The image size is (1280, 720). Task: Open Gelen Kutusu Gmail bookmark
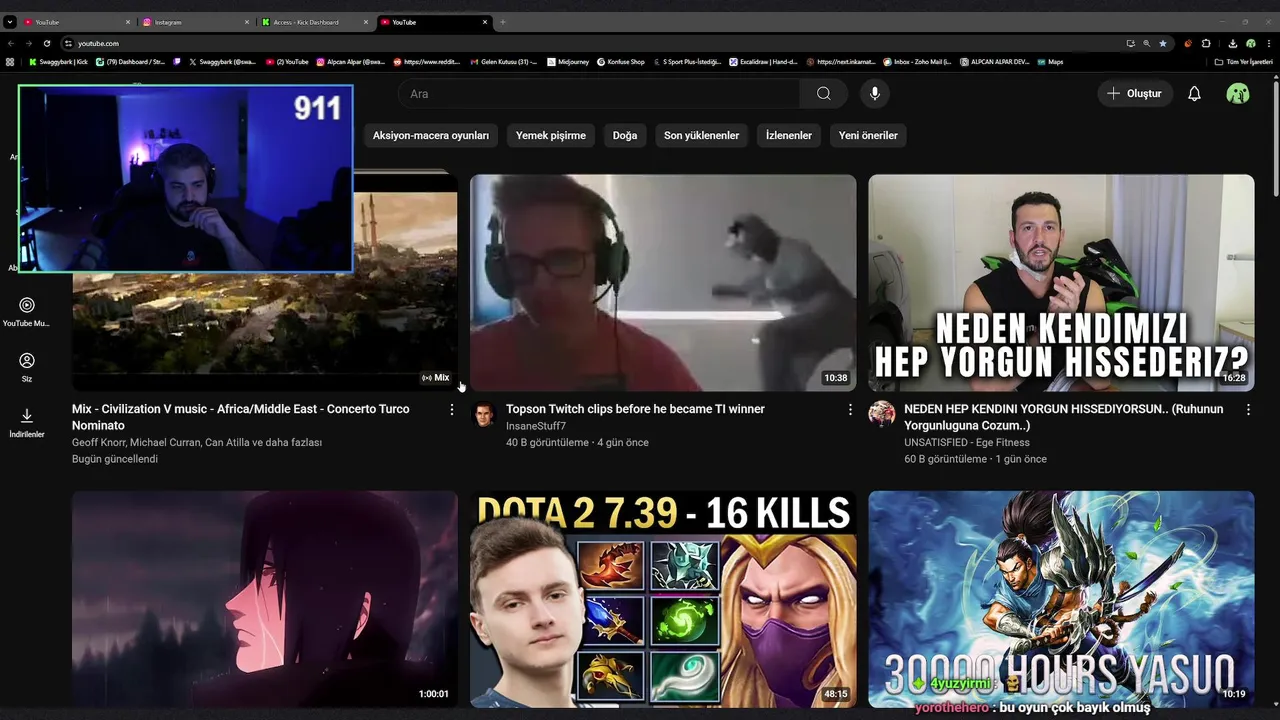tap(504, 62)
